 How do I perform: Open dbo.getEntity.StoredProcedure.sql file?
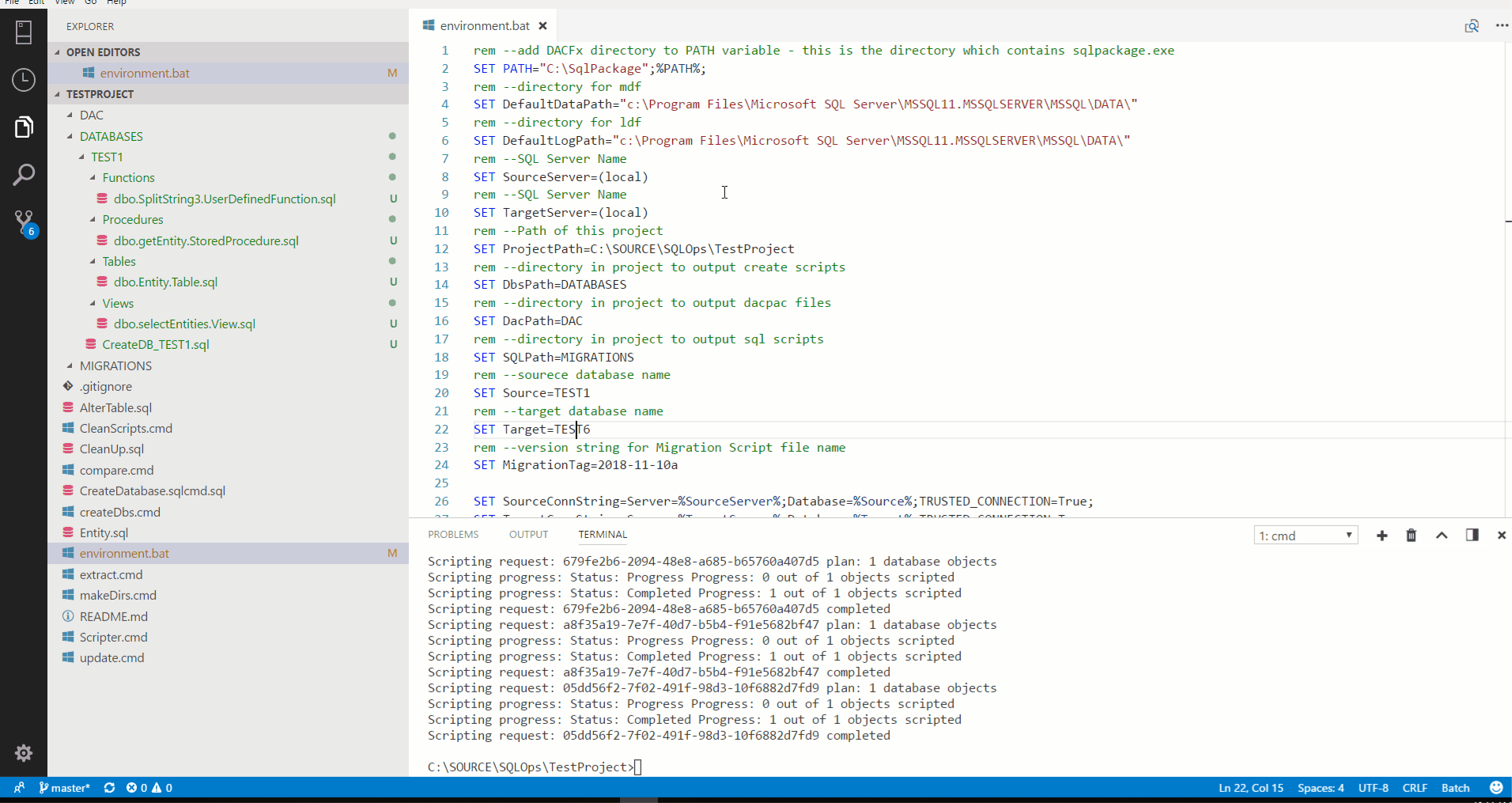coord(229,241)
